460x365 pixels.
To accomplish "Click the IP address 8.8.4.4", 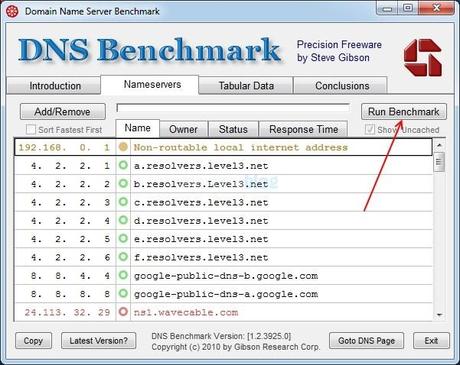I will coord(70,275).
